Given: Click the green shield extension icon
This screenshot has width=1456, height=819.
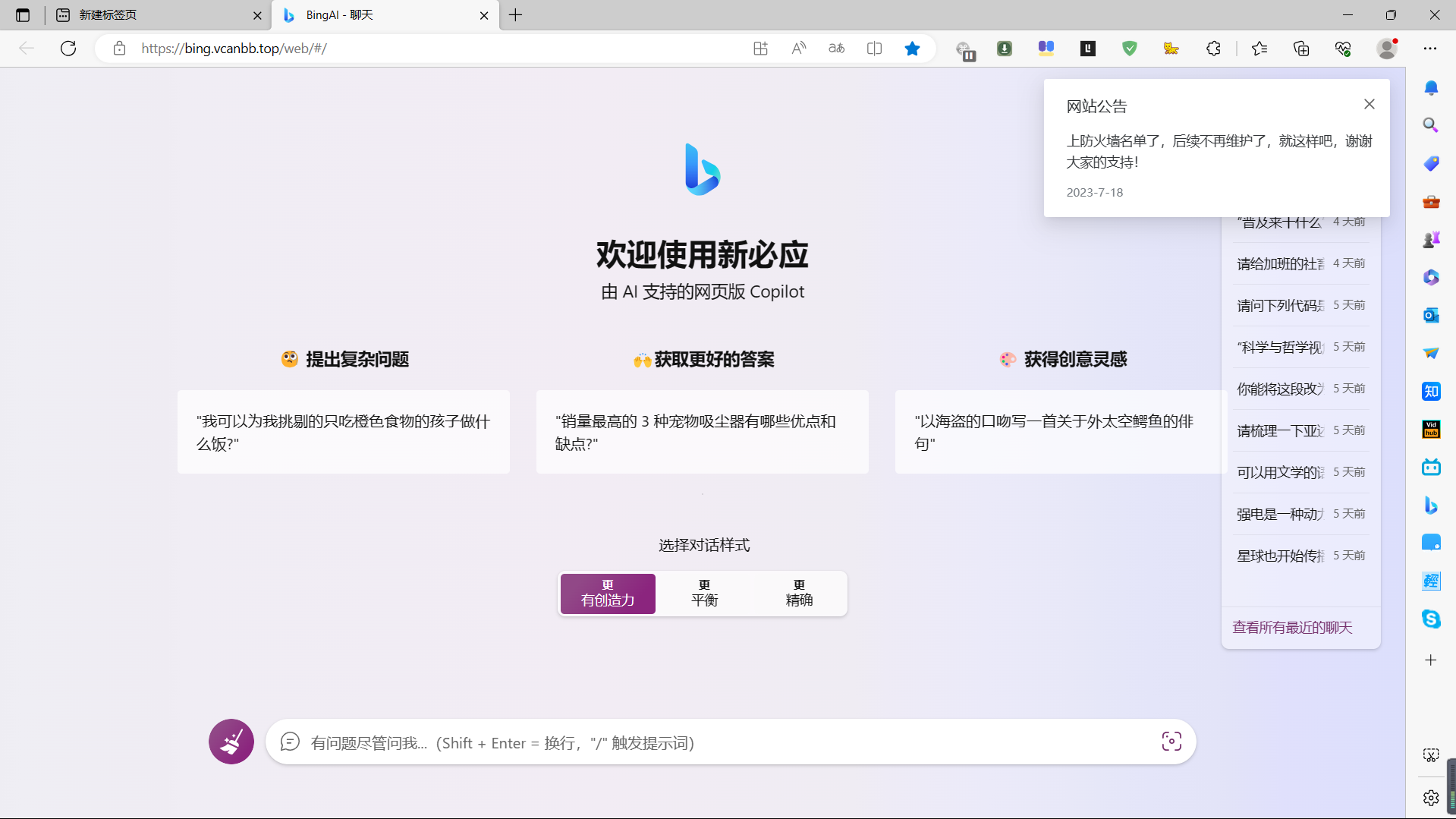Looking at the screenshot, I should 1130,49.
